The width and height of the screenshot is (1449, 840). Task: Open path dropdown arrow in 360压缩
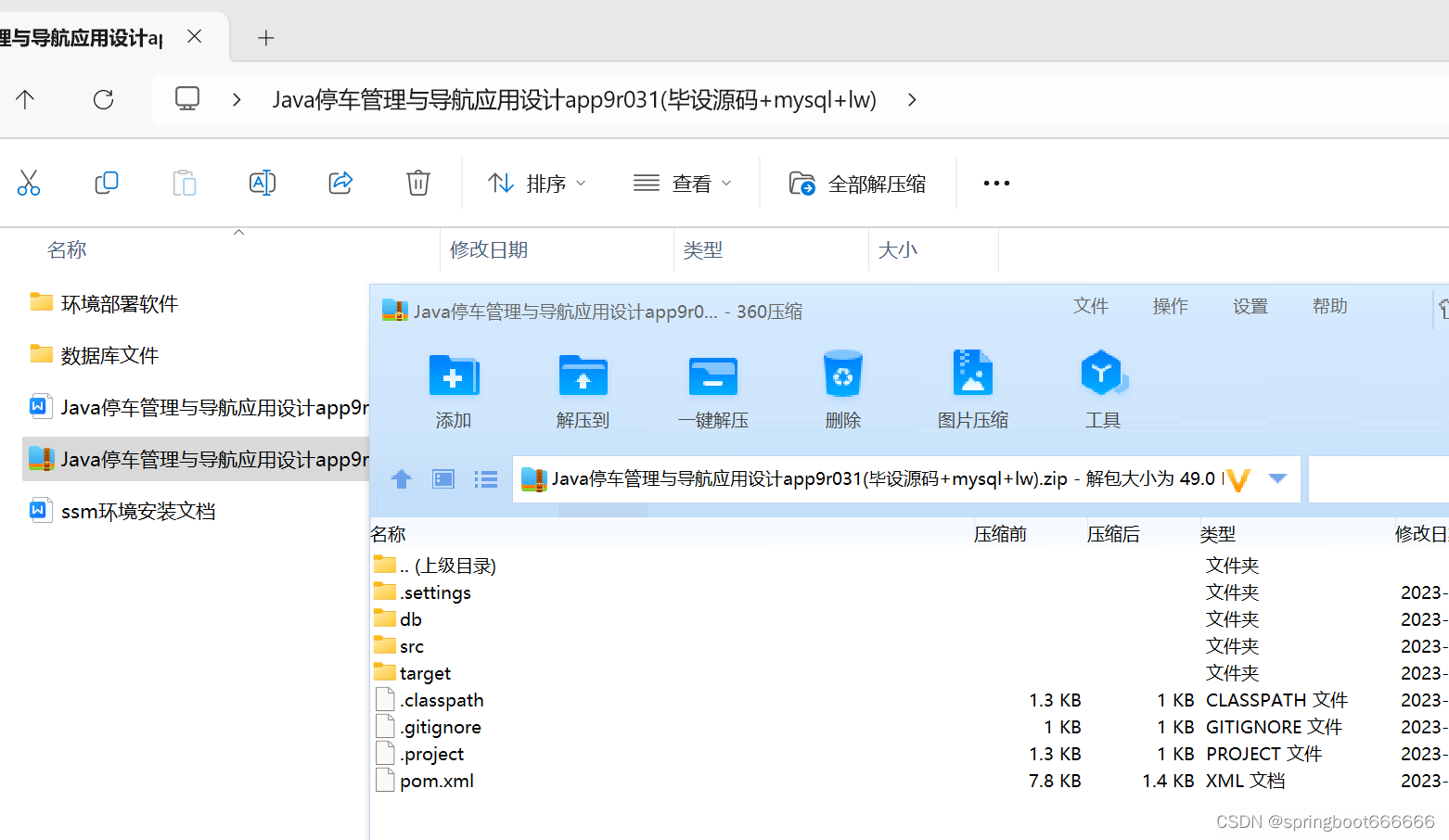click(x=1277, y=478)
